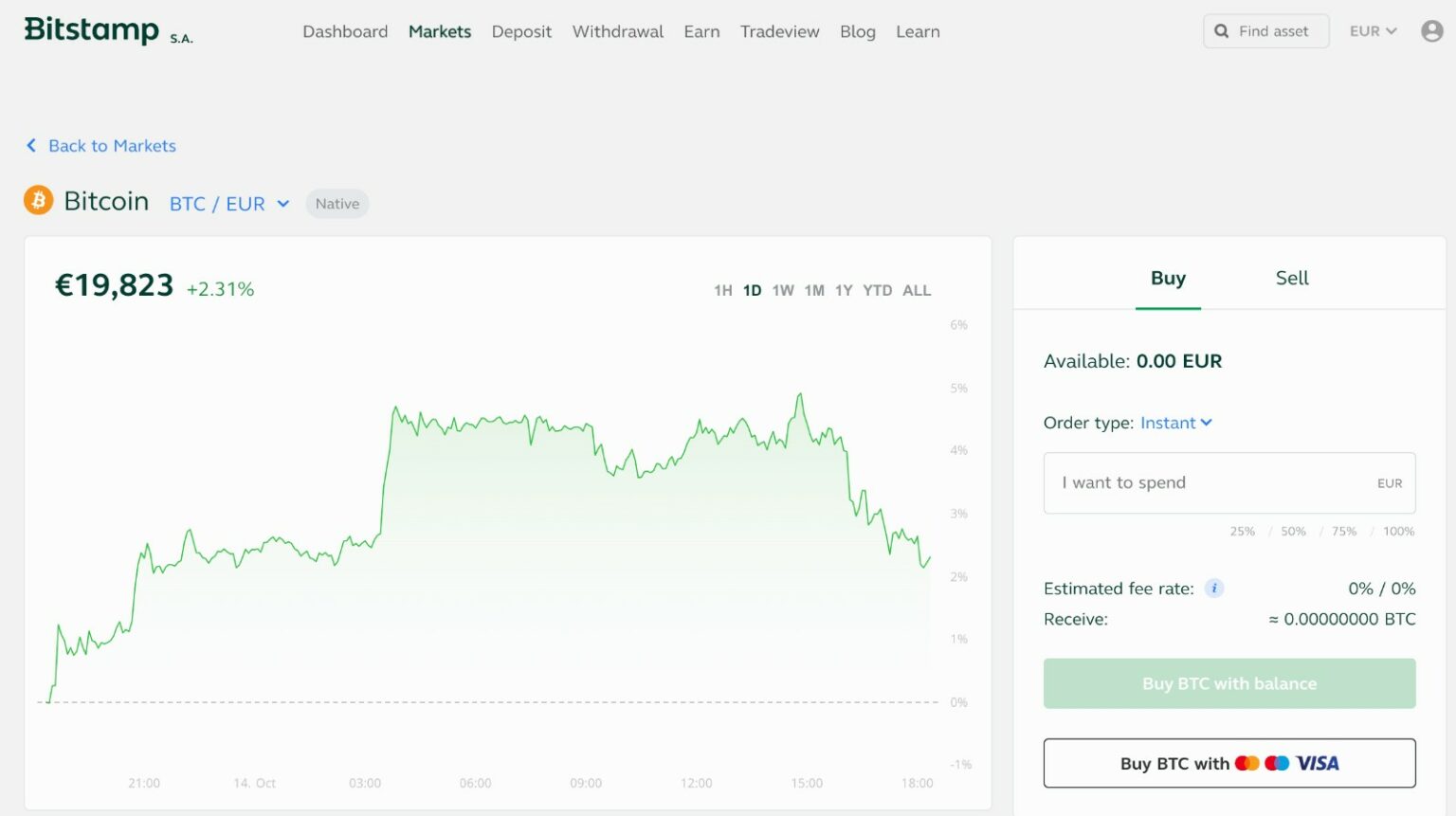Viewport: 1456px width, 816px height.
Task: Open the BTC / EUR pair selector
Action: click(x=228, y=203)
